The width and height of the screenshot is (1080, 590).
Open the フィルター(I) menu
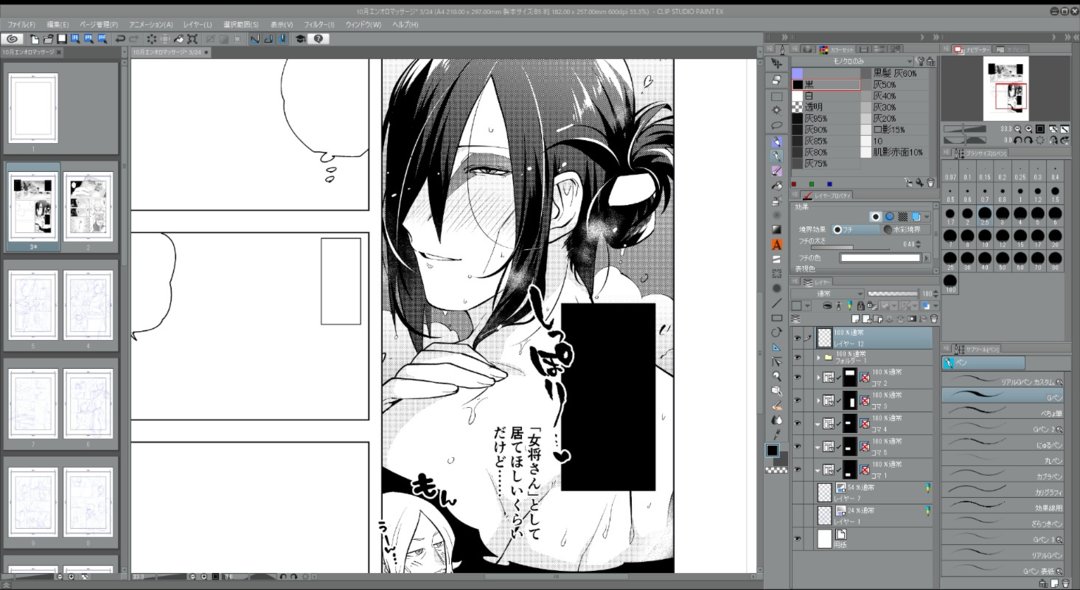coord(319,25)
